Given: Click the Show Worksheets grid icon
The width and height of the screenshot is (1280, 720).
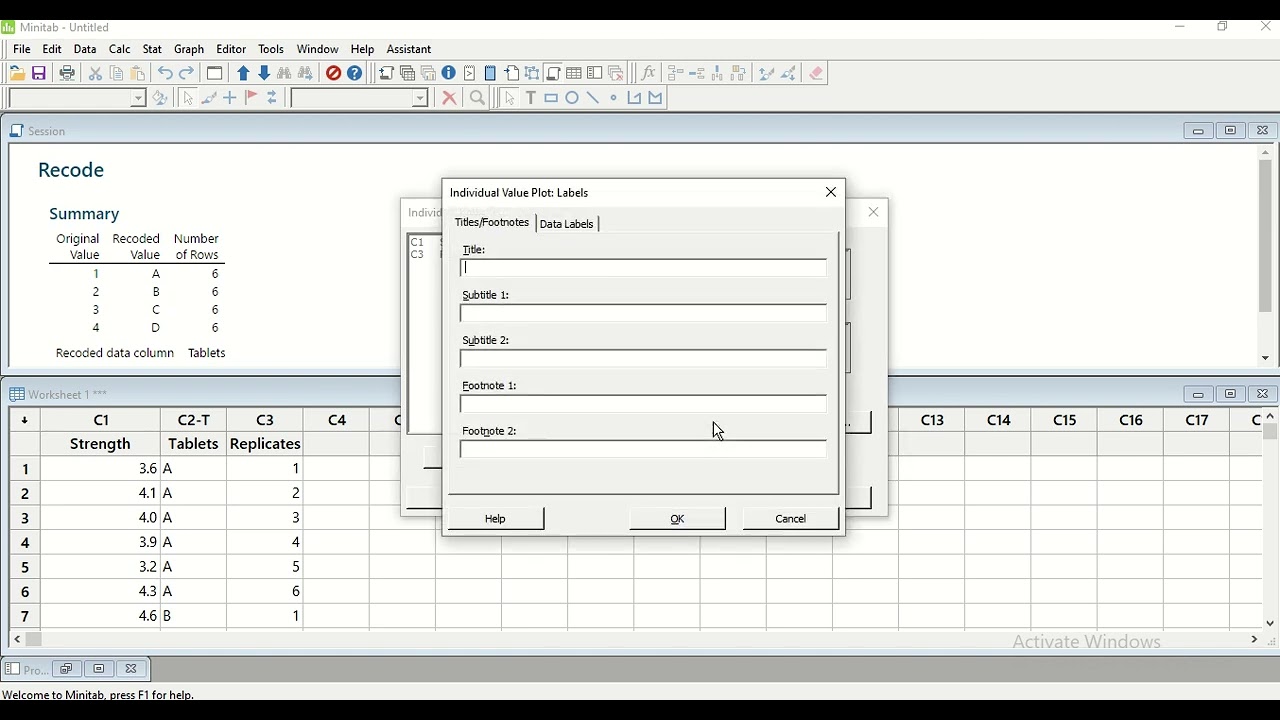Looking at the screenshot, I should pyautogui.click(x=574, y=73).
